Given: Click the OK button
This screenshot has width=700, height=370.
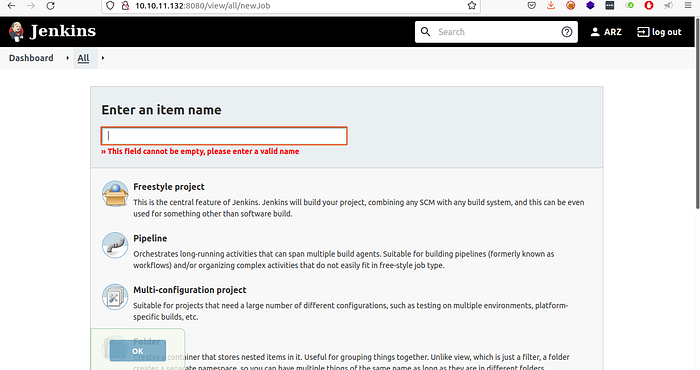Looking at the screenshot, I should tap(138, 351).
